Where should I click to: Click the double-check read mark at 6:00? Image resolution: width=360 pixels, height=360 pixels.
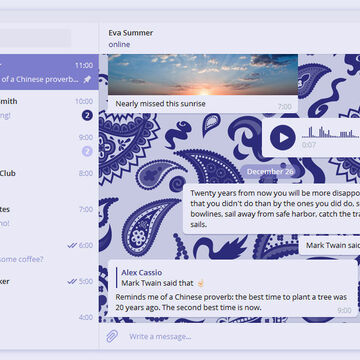pos(72,245)
